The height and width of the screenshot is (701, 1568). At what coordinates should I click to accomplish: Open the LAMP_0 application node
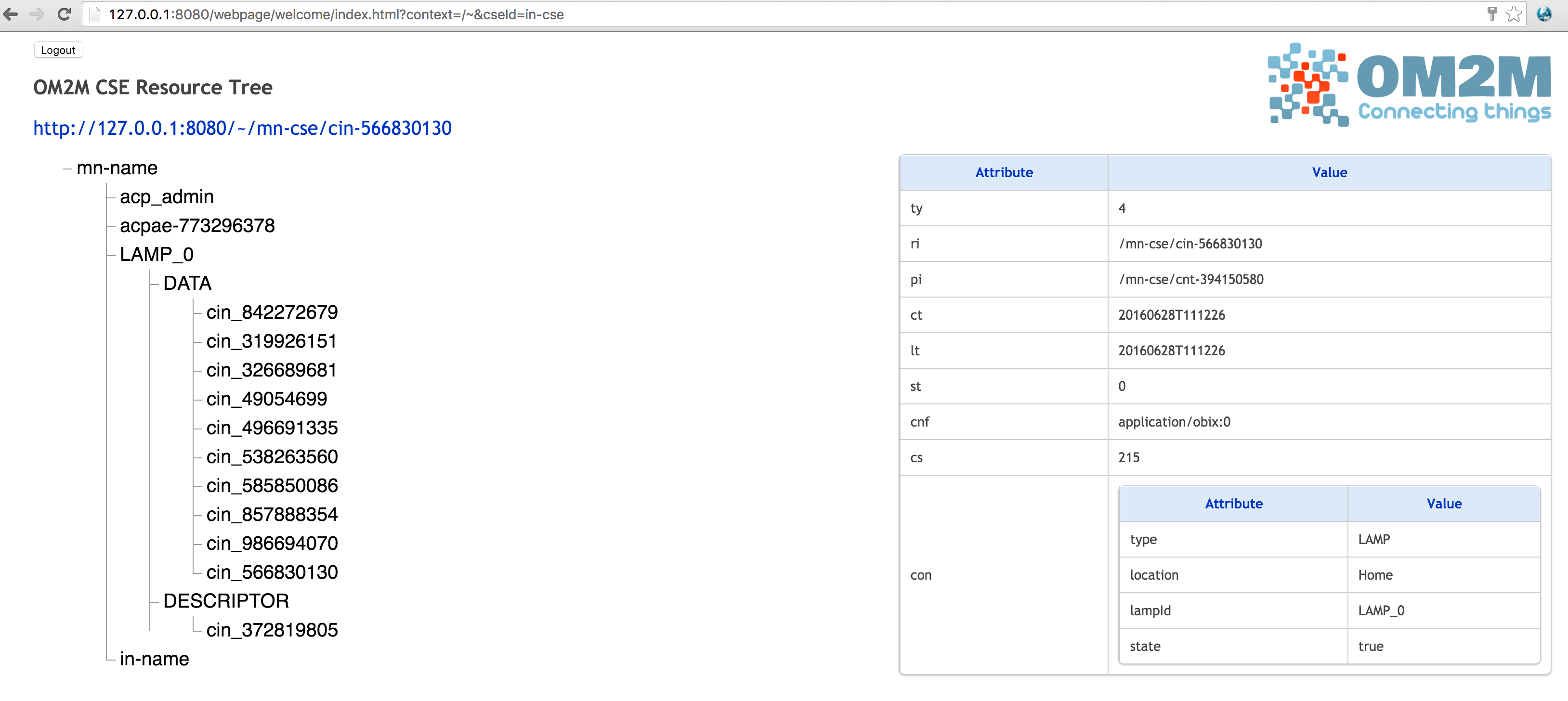(157, 254)
